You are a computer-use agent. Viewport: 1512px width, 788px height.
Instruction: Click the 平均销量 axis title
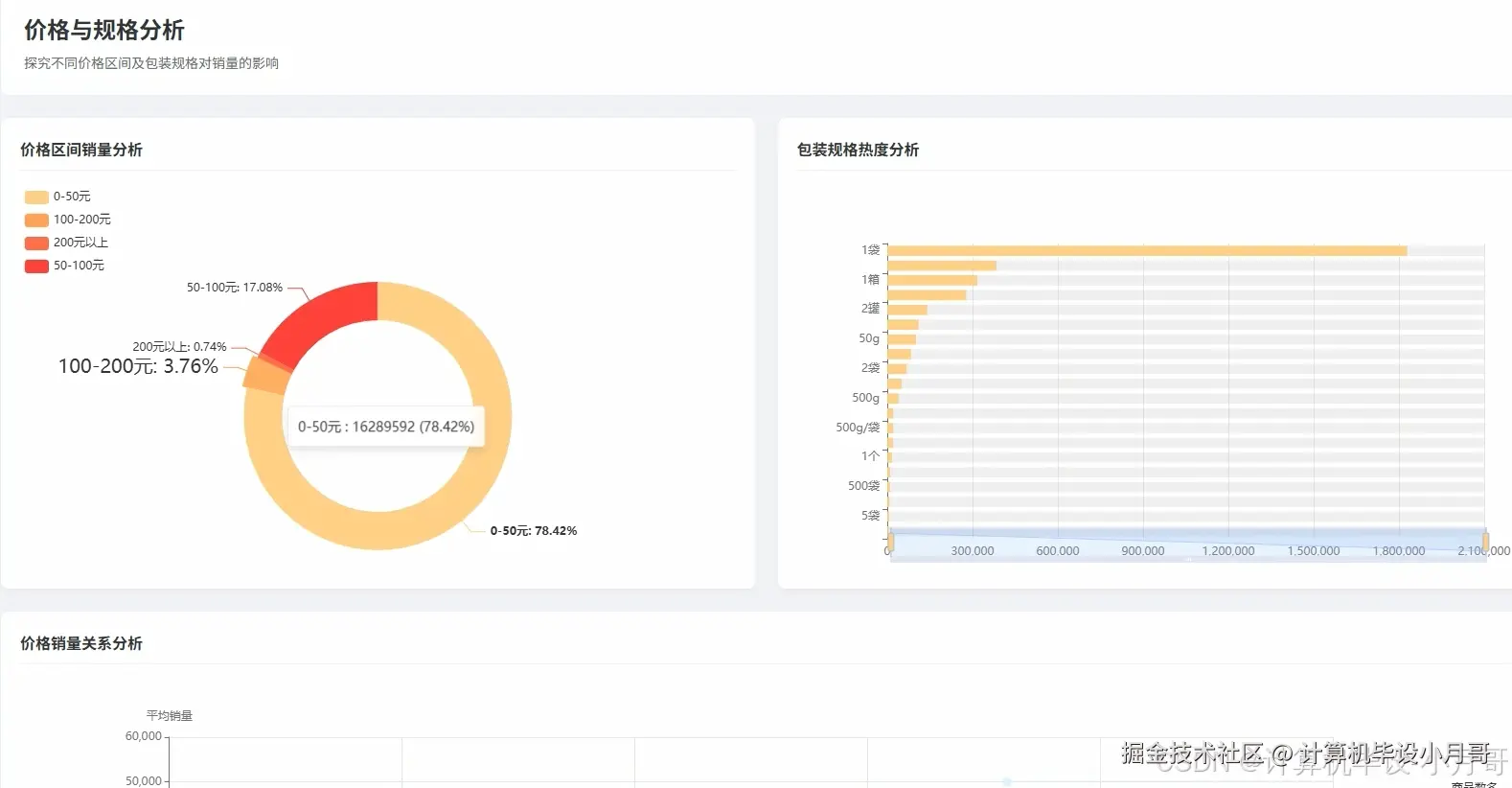pos(170,716)
